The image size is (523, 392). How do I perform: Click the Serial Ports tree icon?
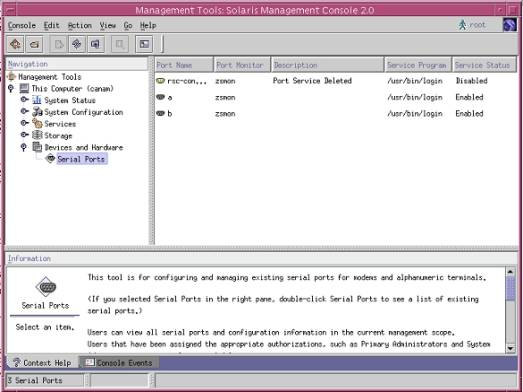click(50, 158)
